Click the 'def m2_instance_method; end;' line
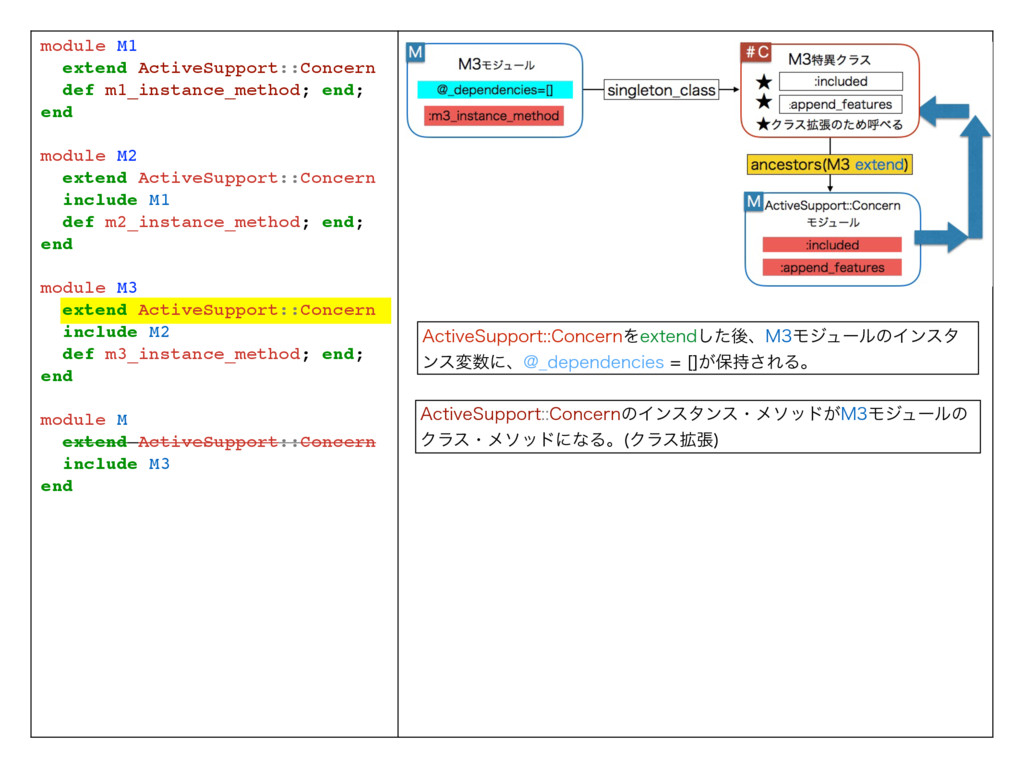1024x768 pixels. point(213,222)
